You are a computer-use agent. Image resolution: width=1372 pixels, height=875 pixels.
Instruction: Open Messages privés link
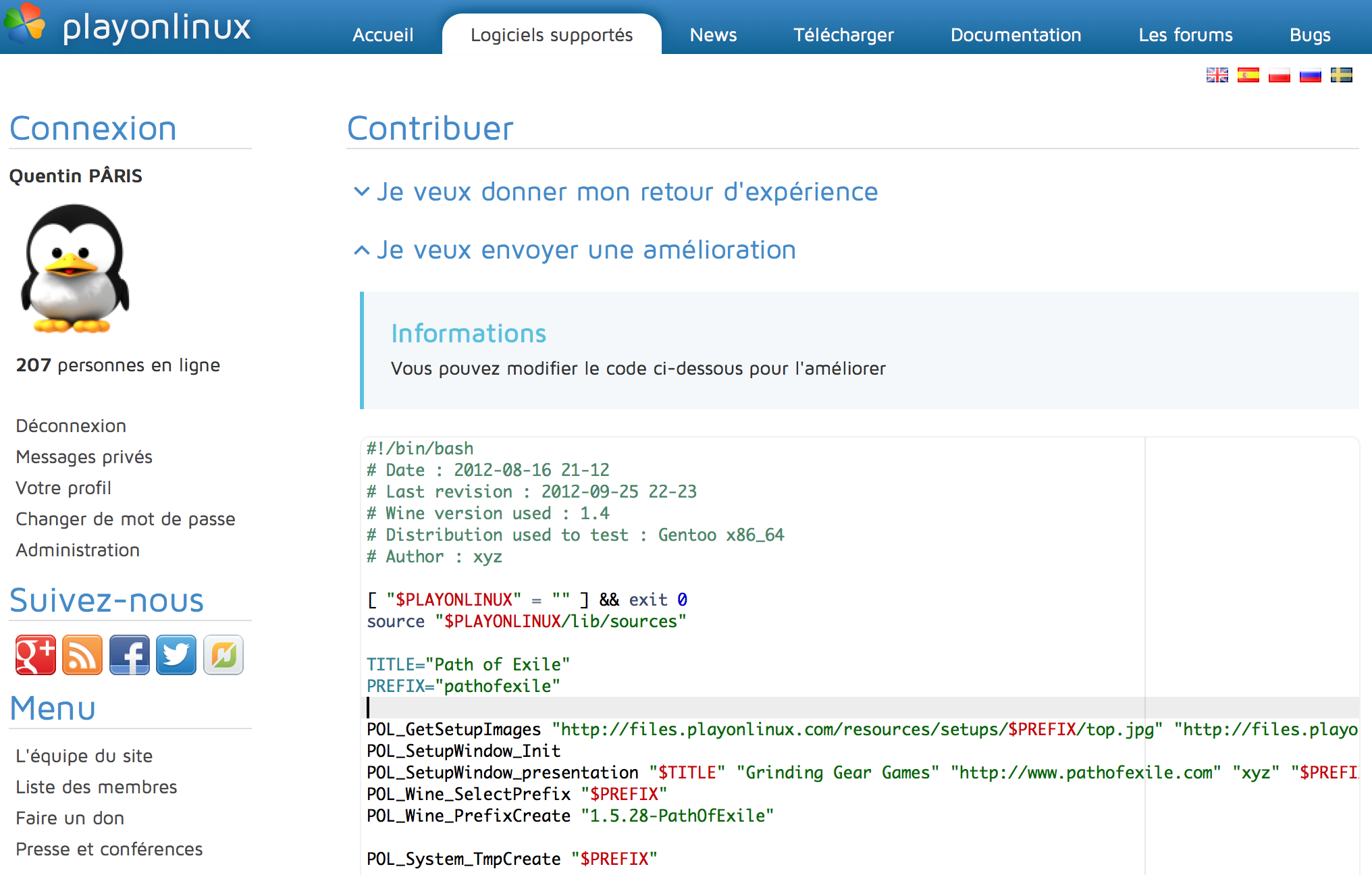[x=84, y=457]
